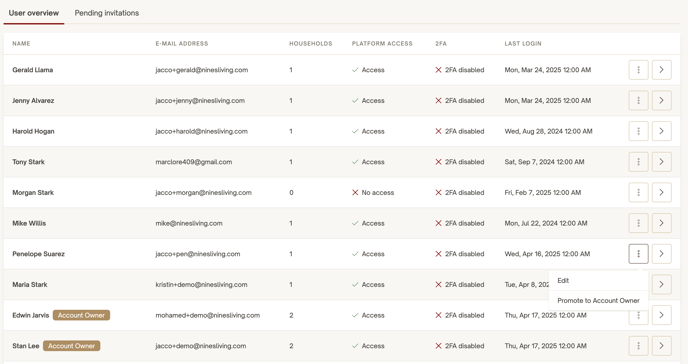
Task: Open Morgan Stark's details with arrow button
Action: click(661, 193)
